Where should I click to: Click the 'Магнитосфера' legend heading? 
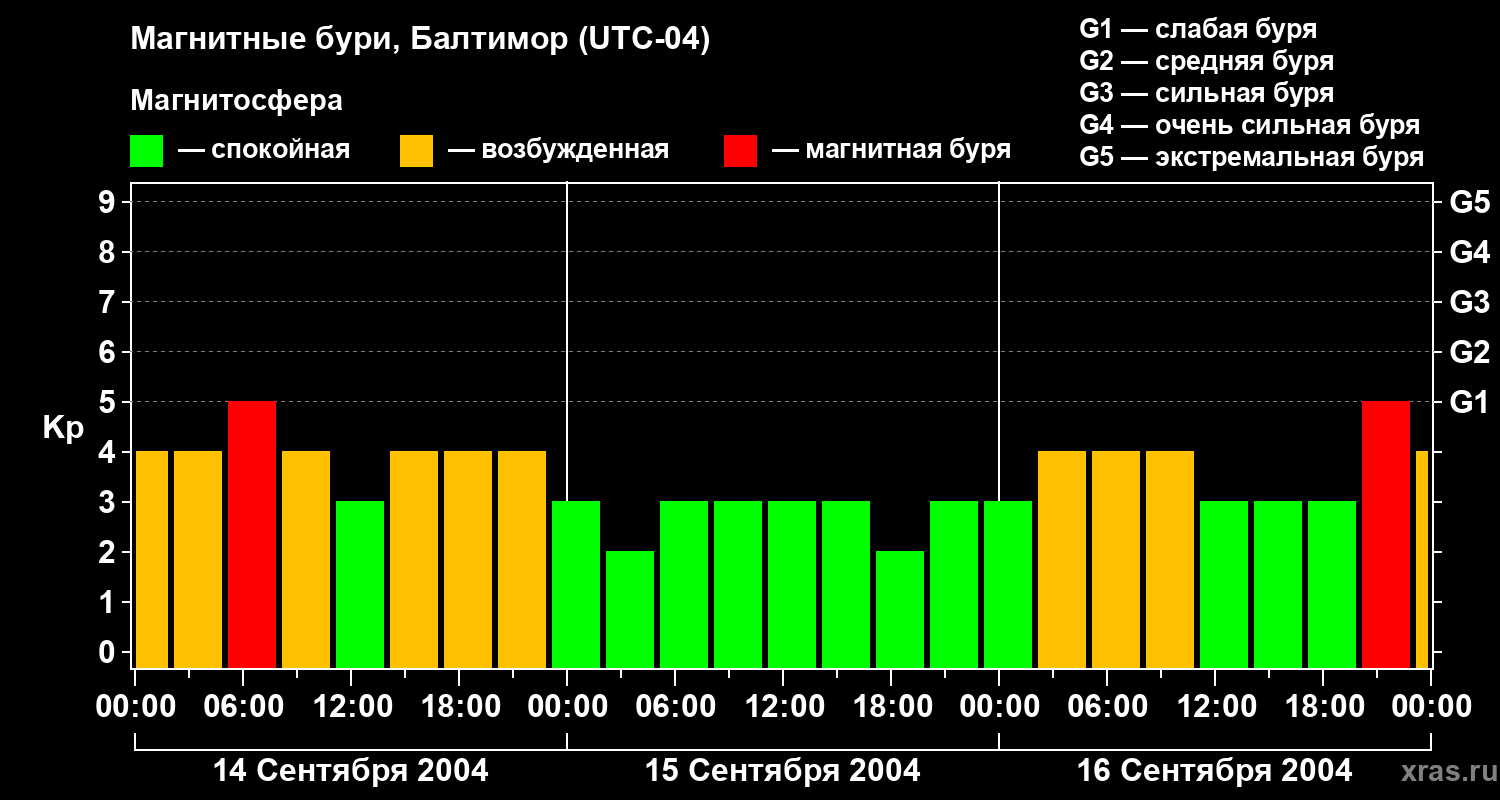pyautogui.click(x=236, y=101)
